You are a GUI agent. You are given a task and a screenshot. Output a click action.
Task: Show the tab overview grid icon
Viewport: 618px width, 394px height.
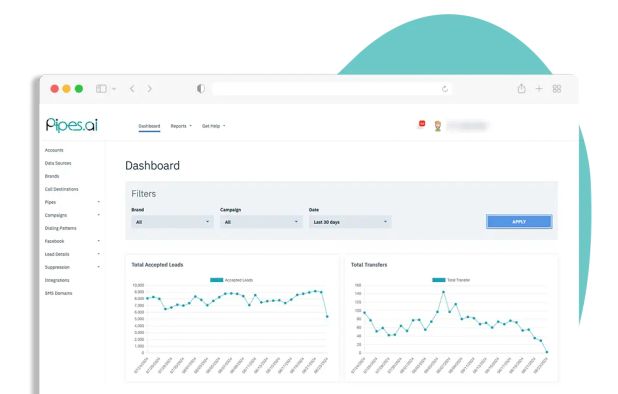click(557, 89)
